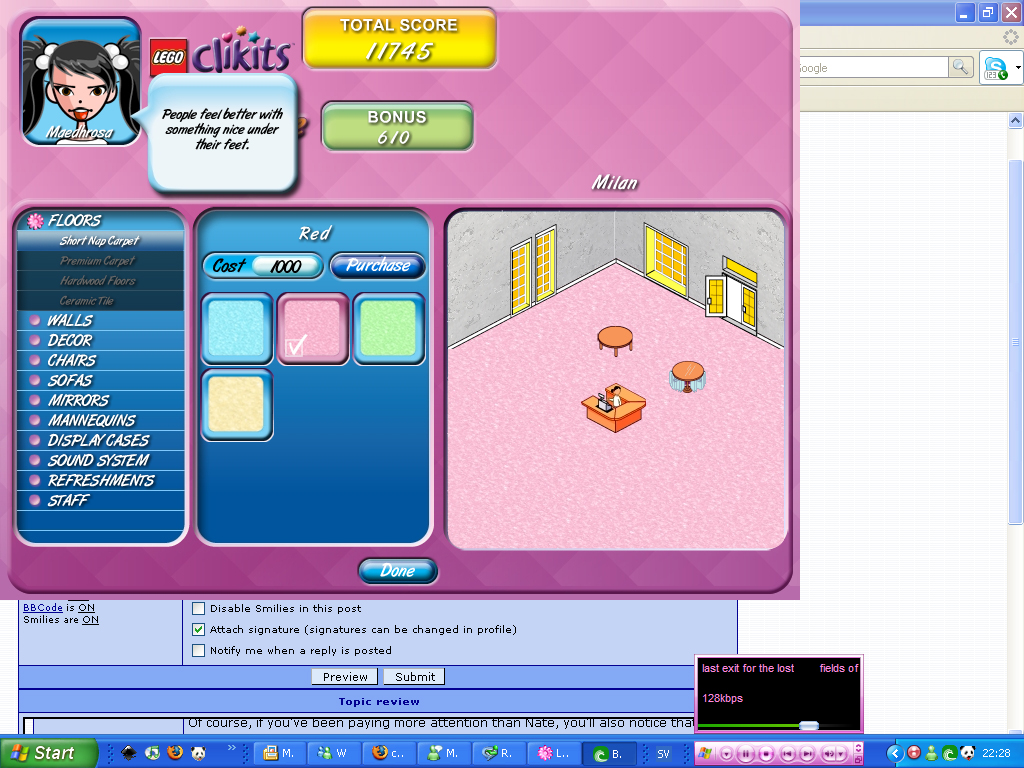Click the browser Google search field
Image resolution: width=1024 pixels, height=768 pixels.
coord(874,68)
